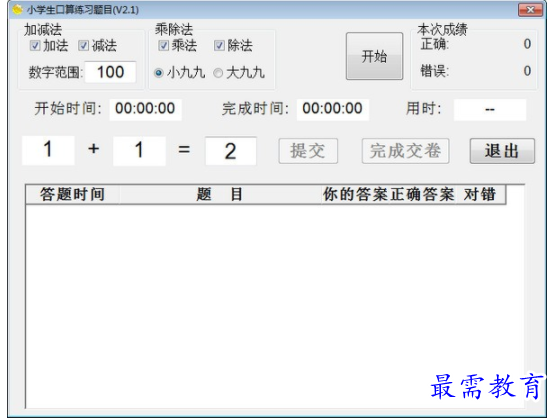Start practice with the 开始 button

(x=375, y=56)
